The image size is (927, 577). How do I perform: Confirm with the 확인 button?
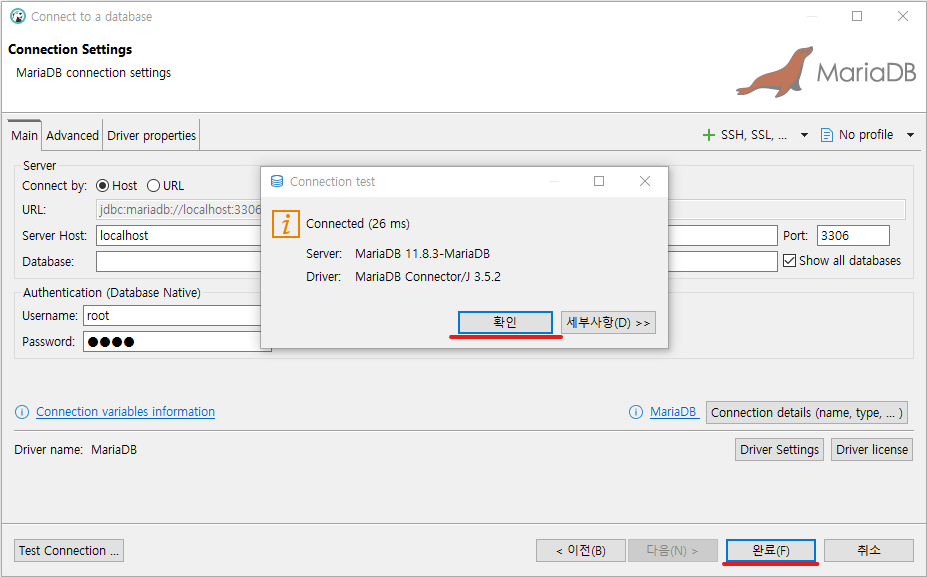click(505, 323)
